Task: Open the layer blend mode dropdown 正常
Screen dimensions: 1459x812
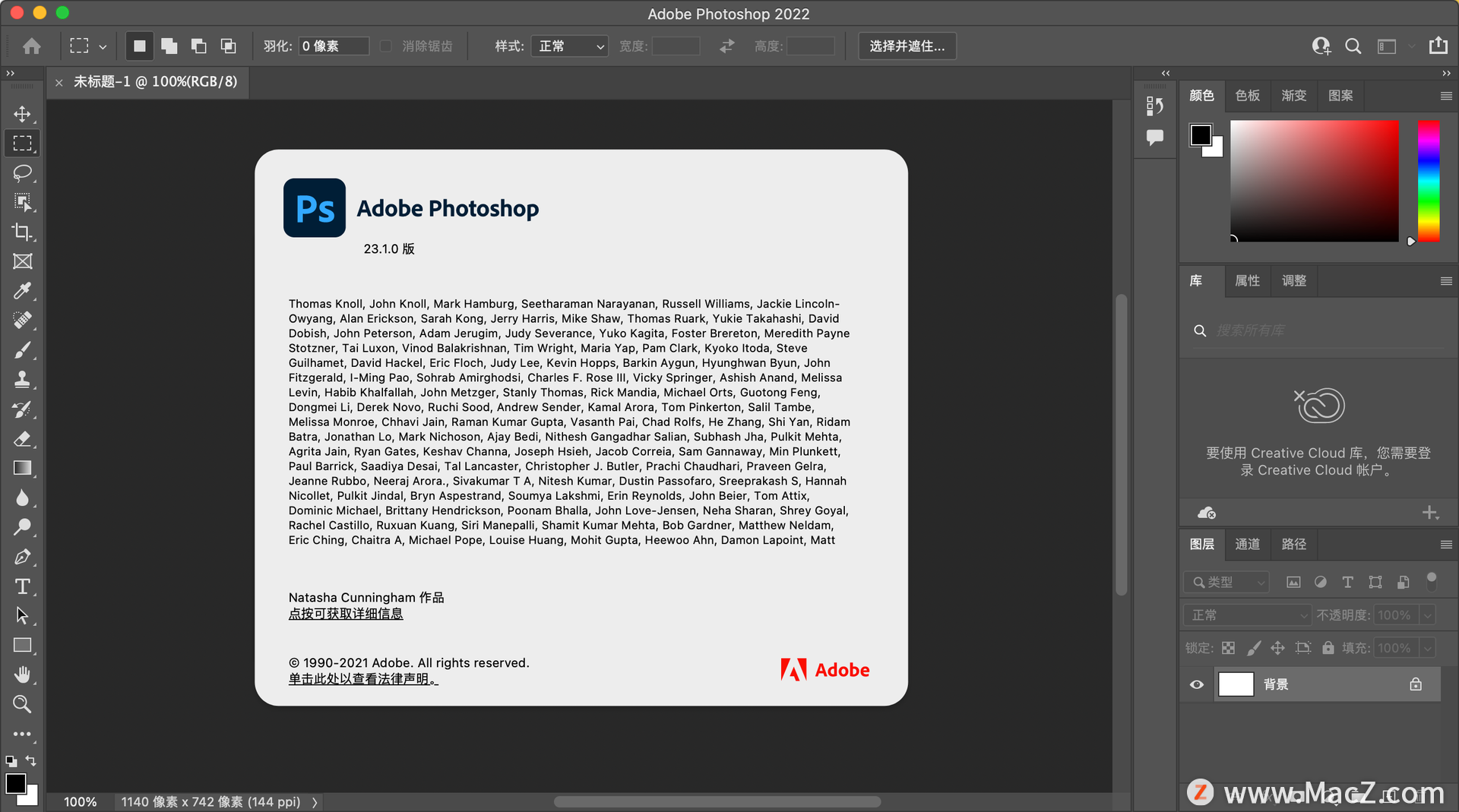Action: click(x=1247, y=615)
